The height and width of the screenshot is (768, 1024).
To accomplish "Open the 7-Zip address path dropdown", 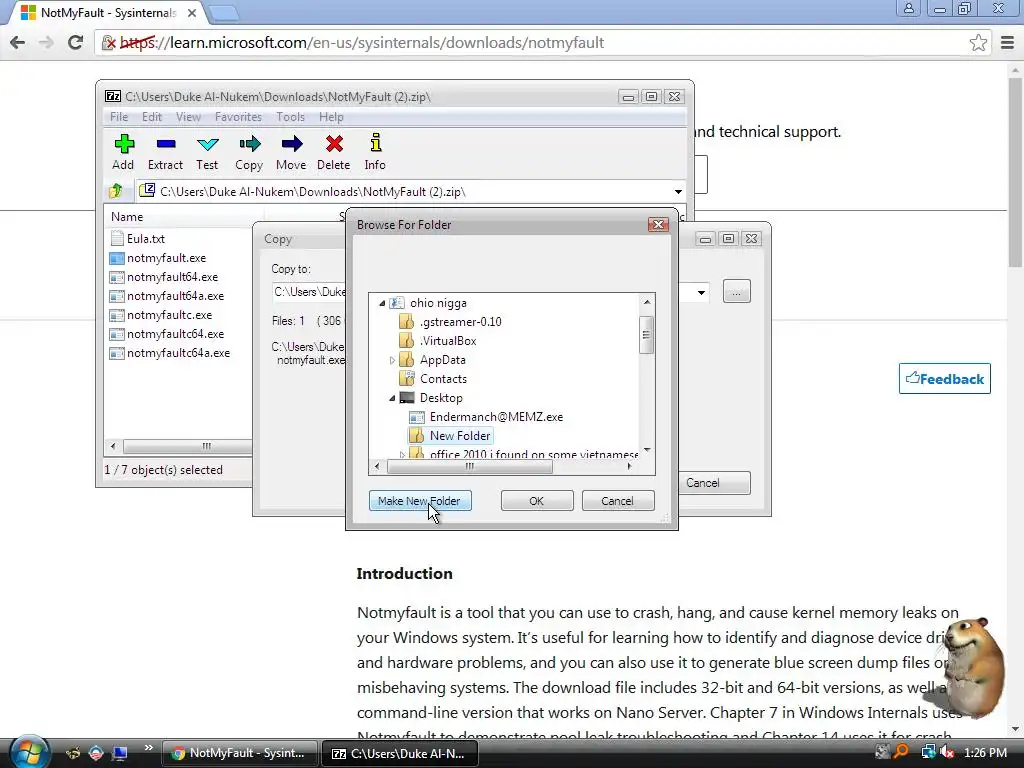I will (679, 191).
